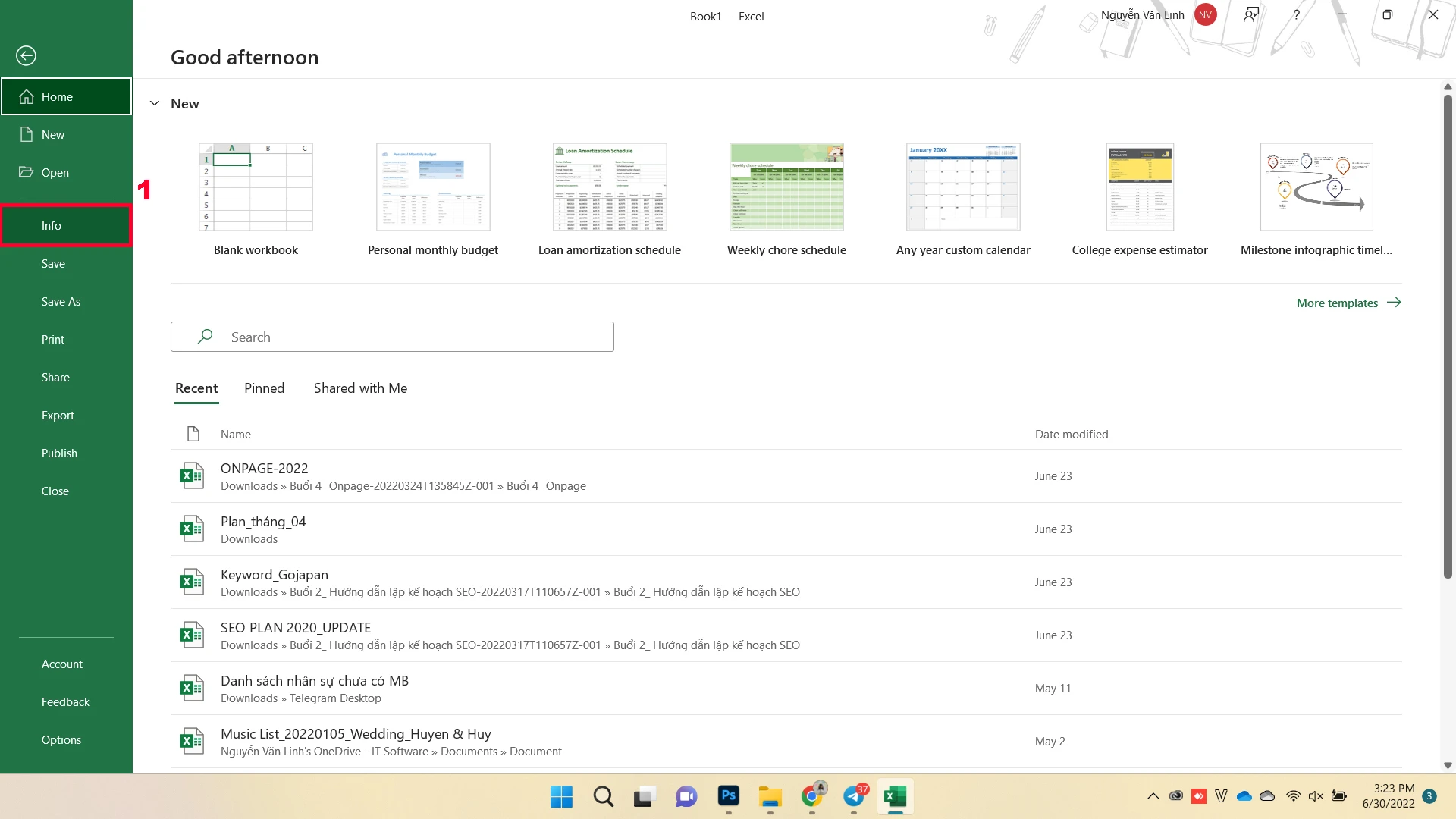Open the Plan_tháng_04 file
Viewport: 1456px width, 819px height.
(x=786, y=529)
